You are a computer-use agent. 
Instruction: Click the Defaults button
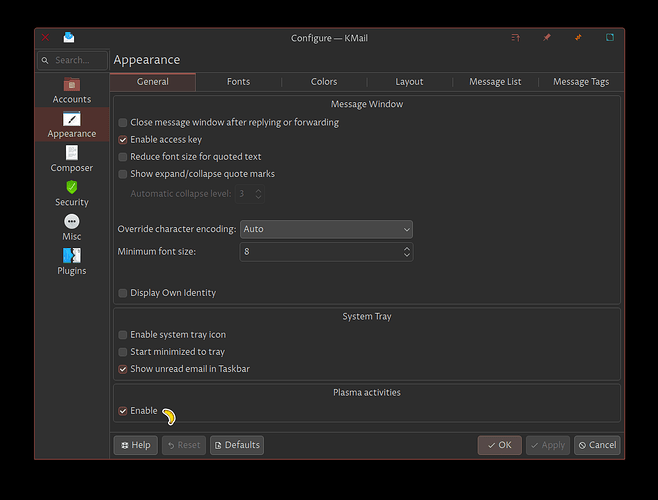[x=237, y=445]
